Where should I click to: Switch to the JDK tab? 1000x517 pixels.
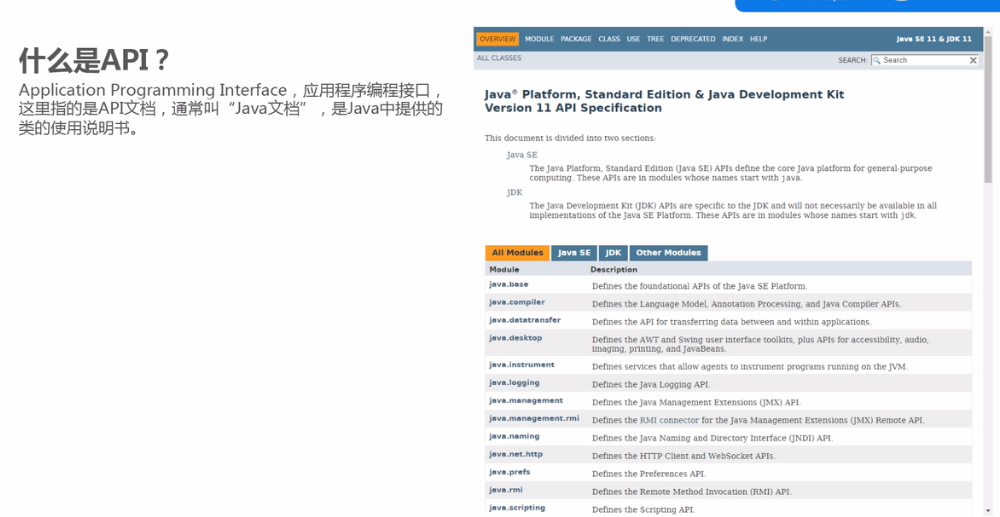point(613,252)
